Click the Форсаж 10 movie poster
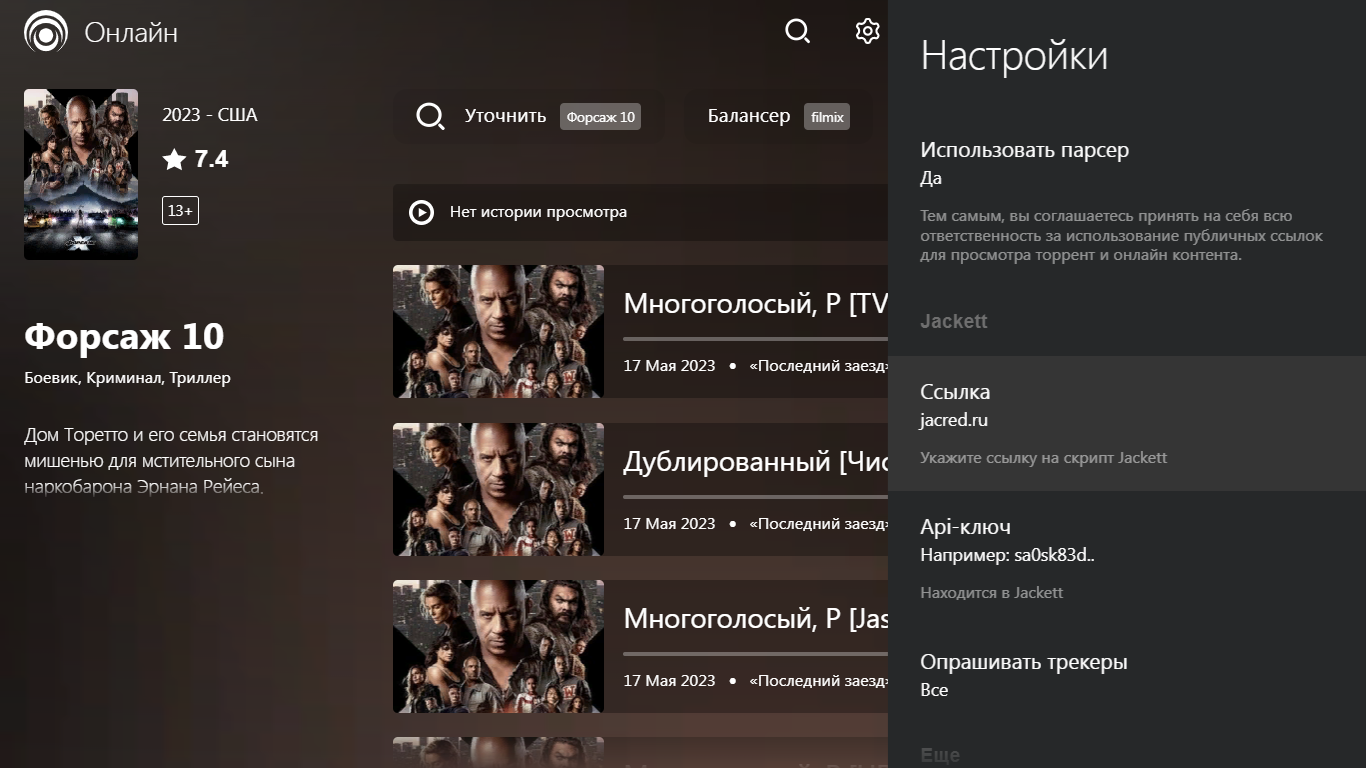 pos(81,175)
